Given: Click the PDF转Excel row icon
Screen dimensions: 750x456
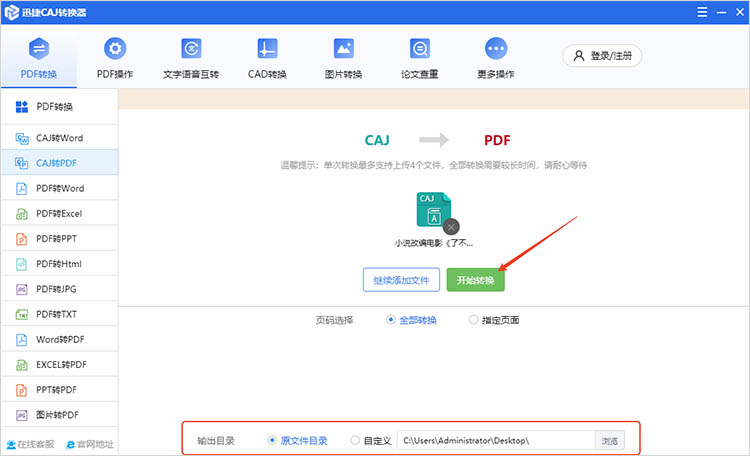Looking at the screenshot, I should click(22, 214).
